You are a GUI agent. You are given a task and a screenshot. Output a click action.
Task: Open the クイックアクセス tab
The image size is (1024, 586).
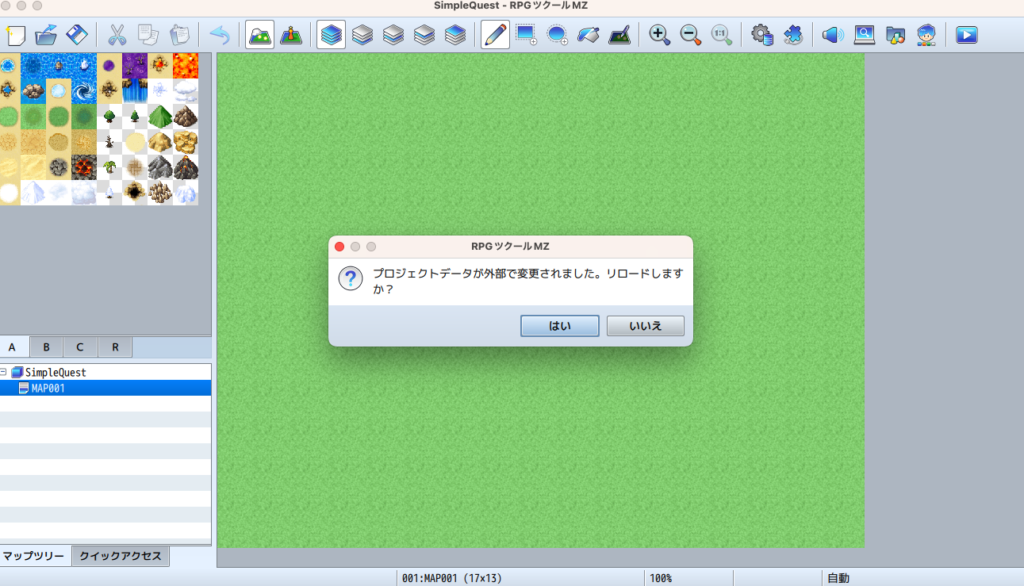[x=120, y=556]
